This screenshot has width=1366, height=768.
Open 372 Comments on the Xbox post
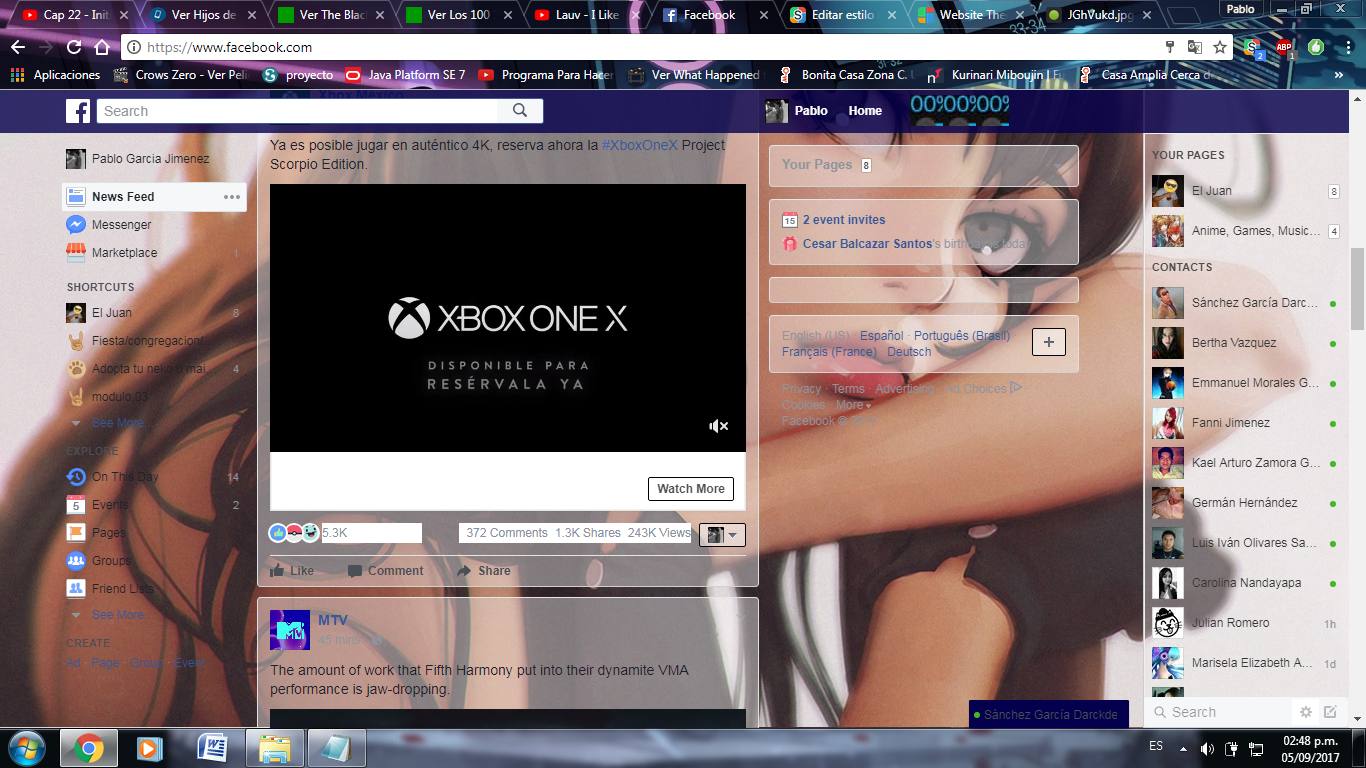(x=506, y=533)
